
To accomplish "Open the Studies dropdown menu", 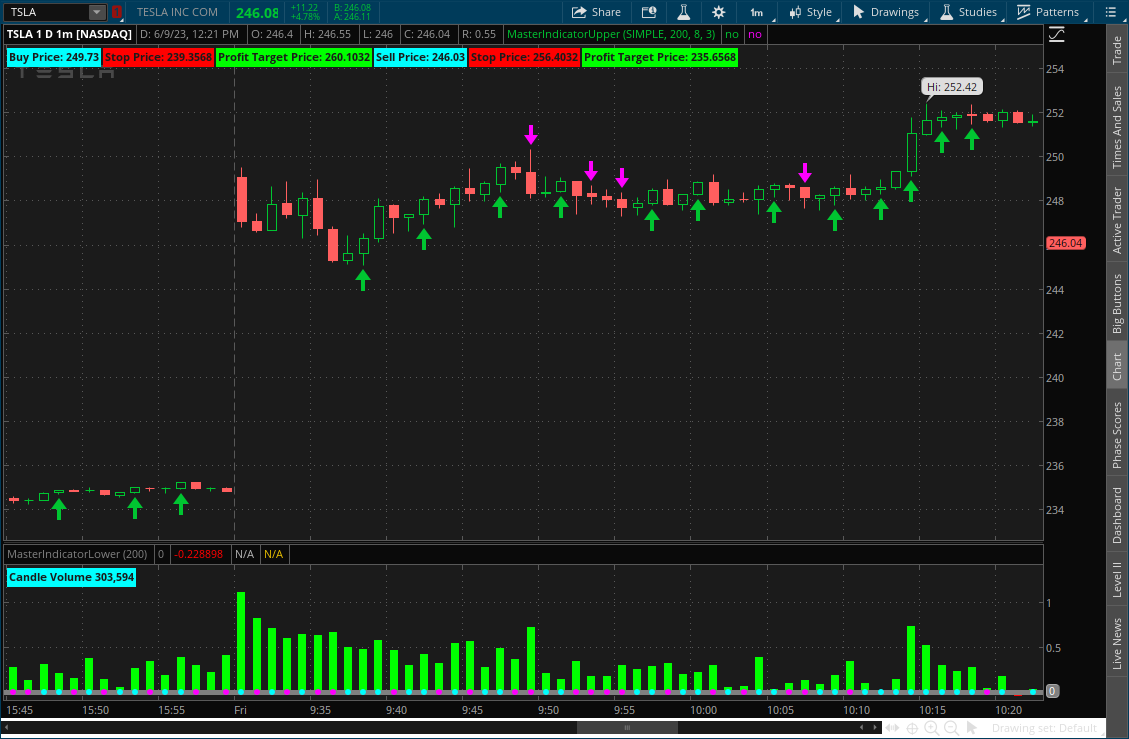I will coord(968,12).
